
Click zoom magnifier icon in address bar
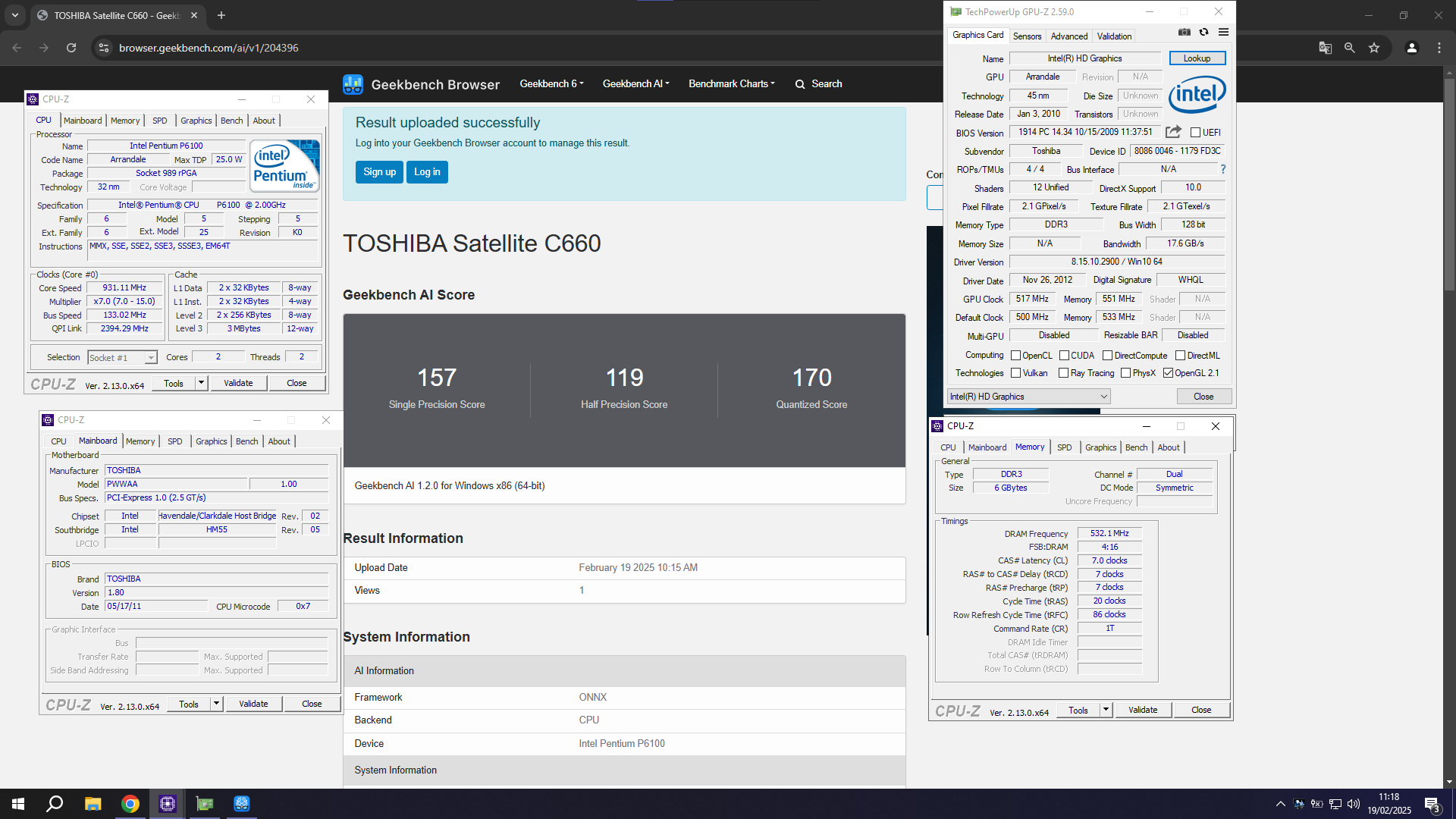click(x=1349, y=48)
